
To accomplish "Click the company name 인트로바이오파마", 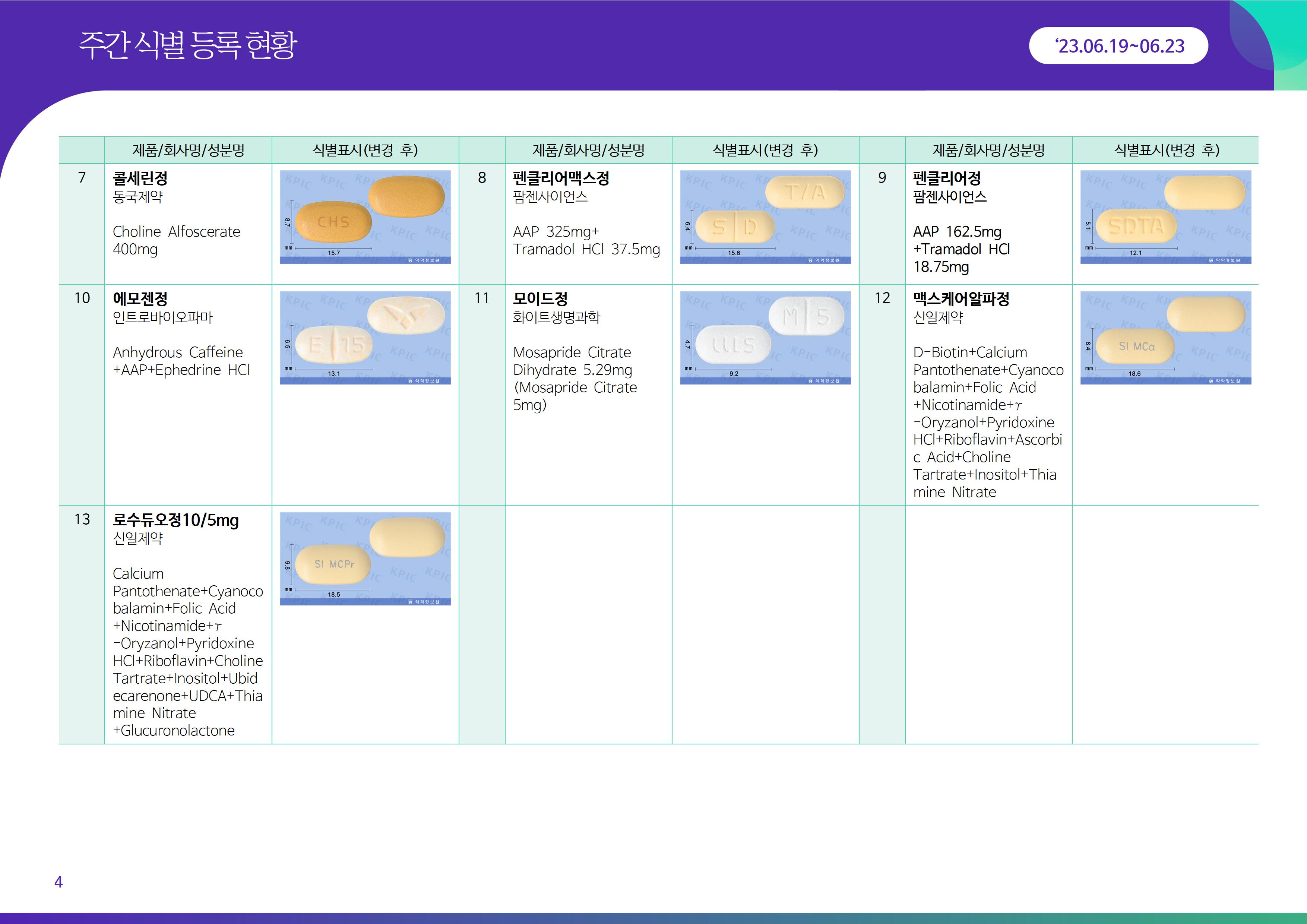I will pyautogui.click(x=162, y=318).
